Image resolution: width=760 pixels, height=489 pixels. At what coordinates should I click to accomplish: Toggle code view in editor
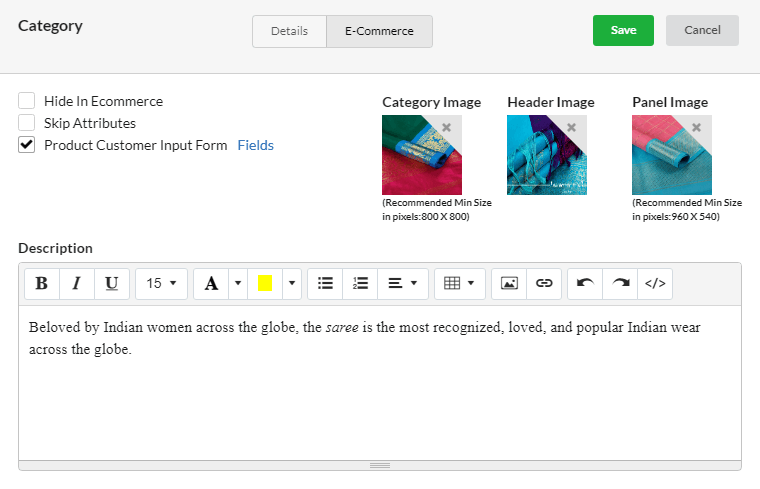pos(655,284)
